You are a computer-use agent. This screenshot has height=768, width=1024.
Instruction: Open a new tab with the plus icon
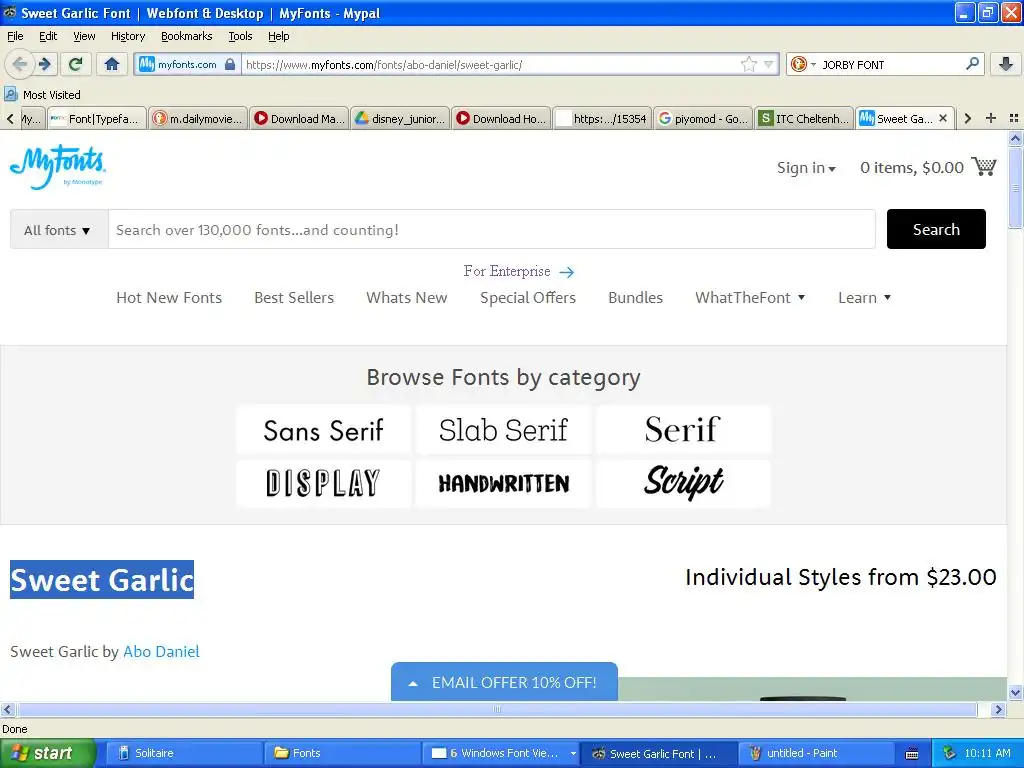(991, 118)
